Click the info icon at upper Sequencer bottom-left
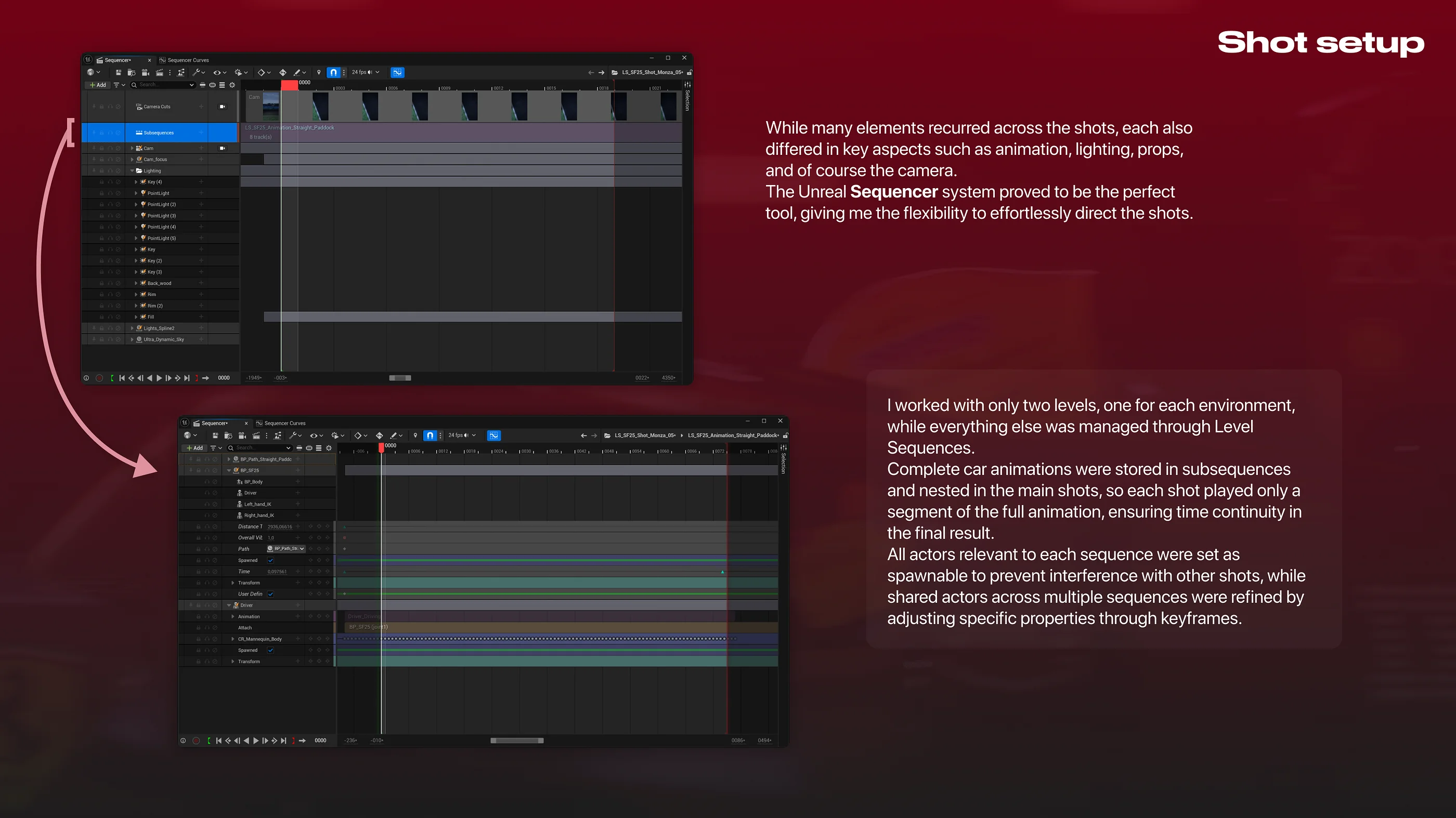Viewport: 1456px width, 818px height. (x=86, y=378)
